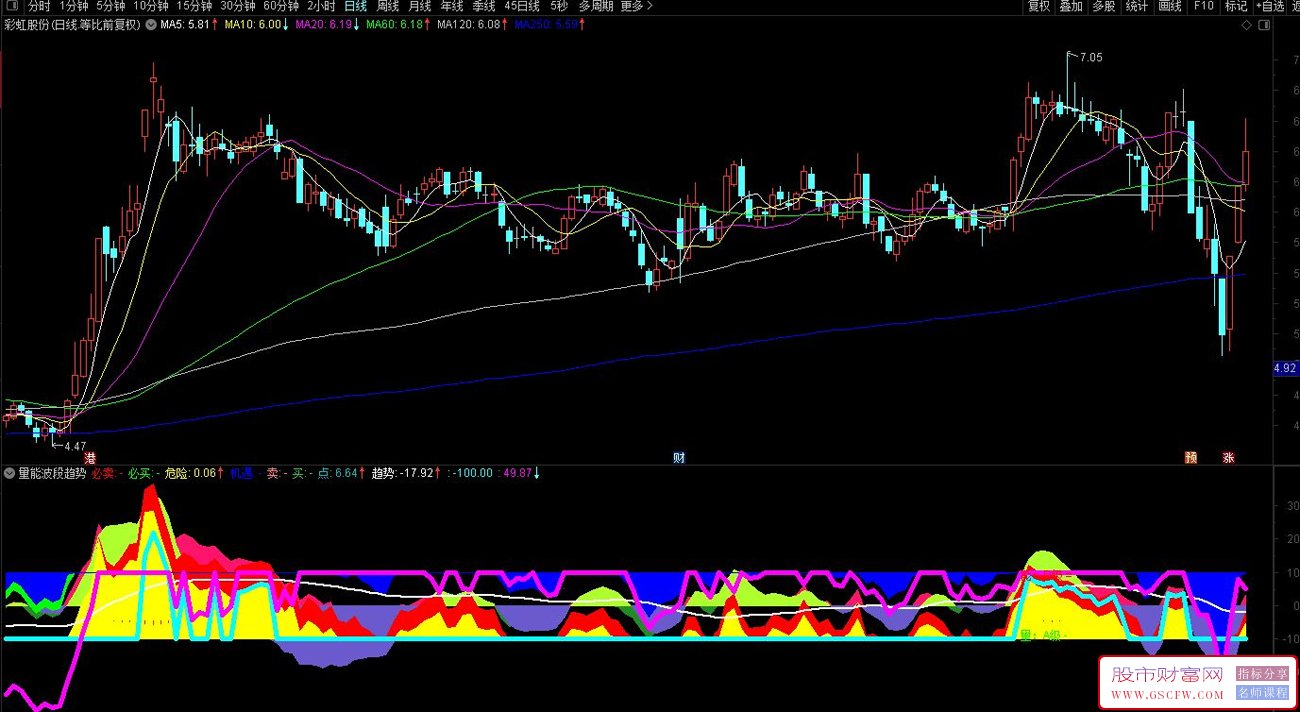
Task: Expand 量能波段趋势 indicator dropdown arrow
Action: 9,473
